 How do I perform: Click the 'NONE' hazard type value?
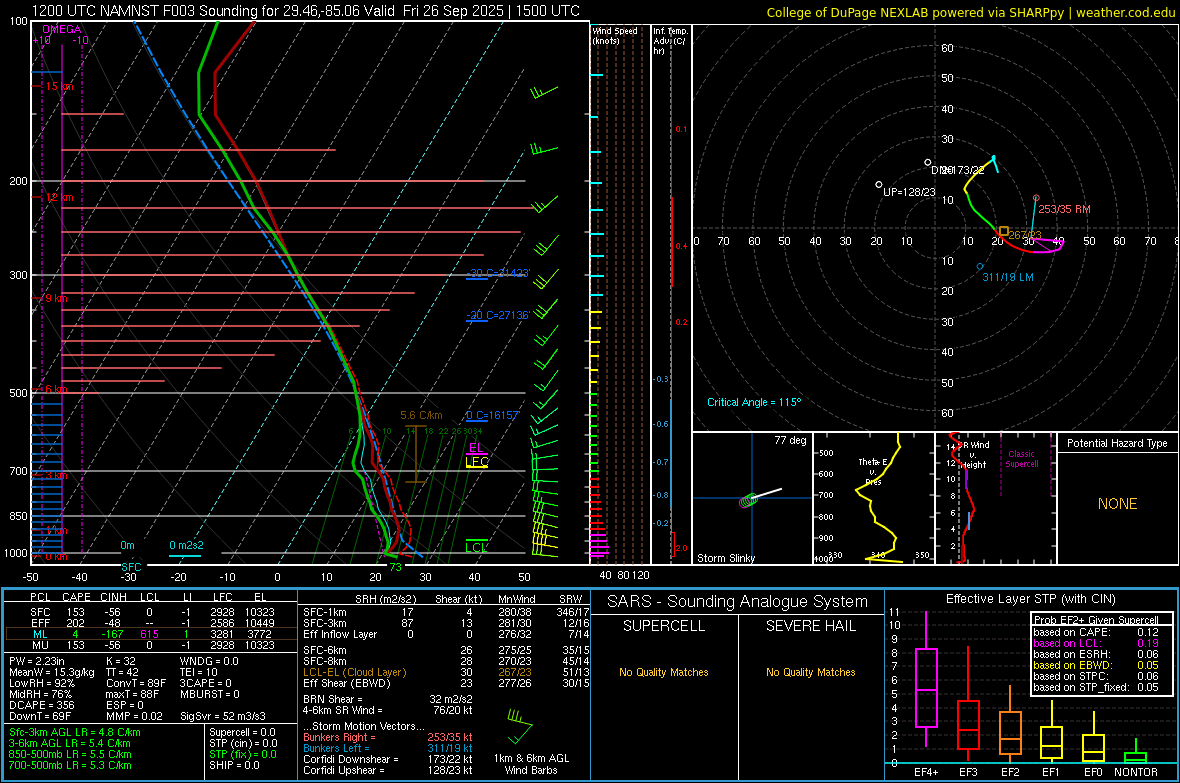[1118, 504]
